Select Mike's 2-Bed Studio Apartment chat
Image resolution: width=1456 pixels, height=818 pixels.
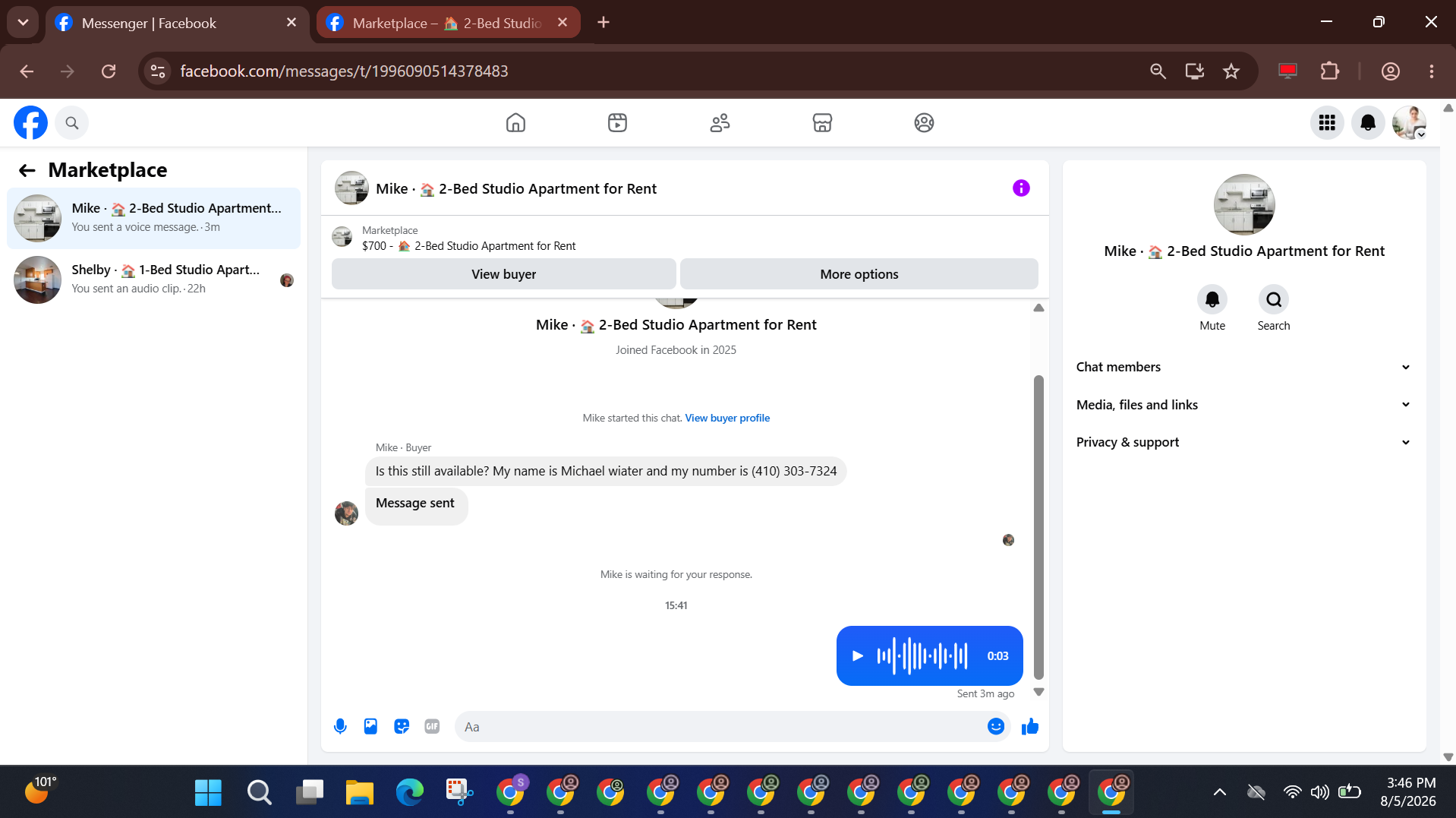click(x=153, y=218)
